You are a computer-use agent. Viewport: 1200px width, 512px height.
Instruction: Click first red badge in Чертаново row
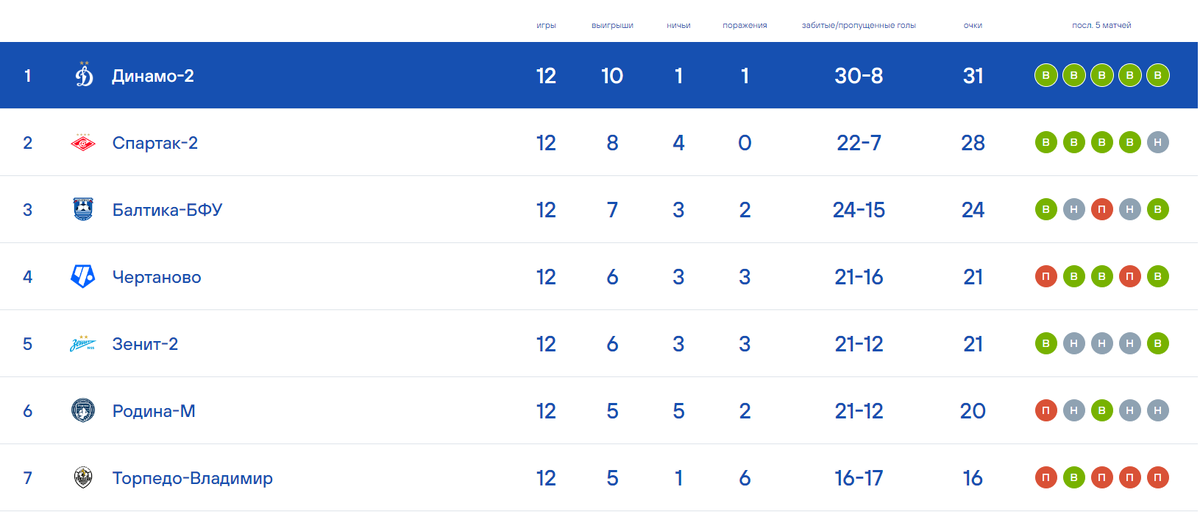coord(1046,277)
